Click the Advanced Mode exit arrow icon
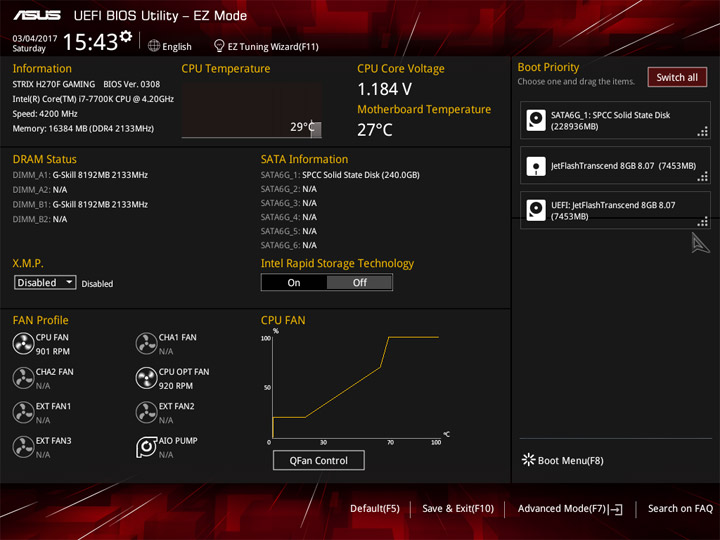This screenshot has width=720, height=540. tap(615, 509)
